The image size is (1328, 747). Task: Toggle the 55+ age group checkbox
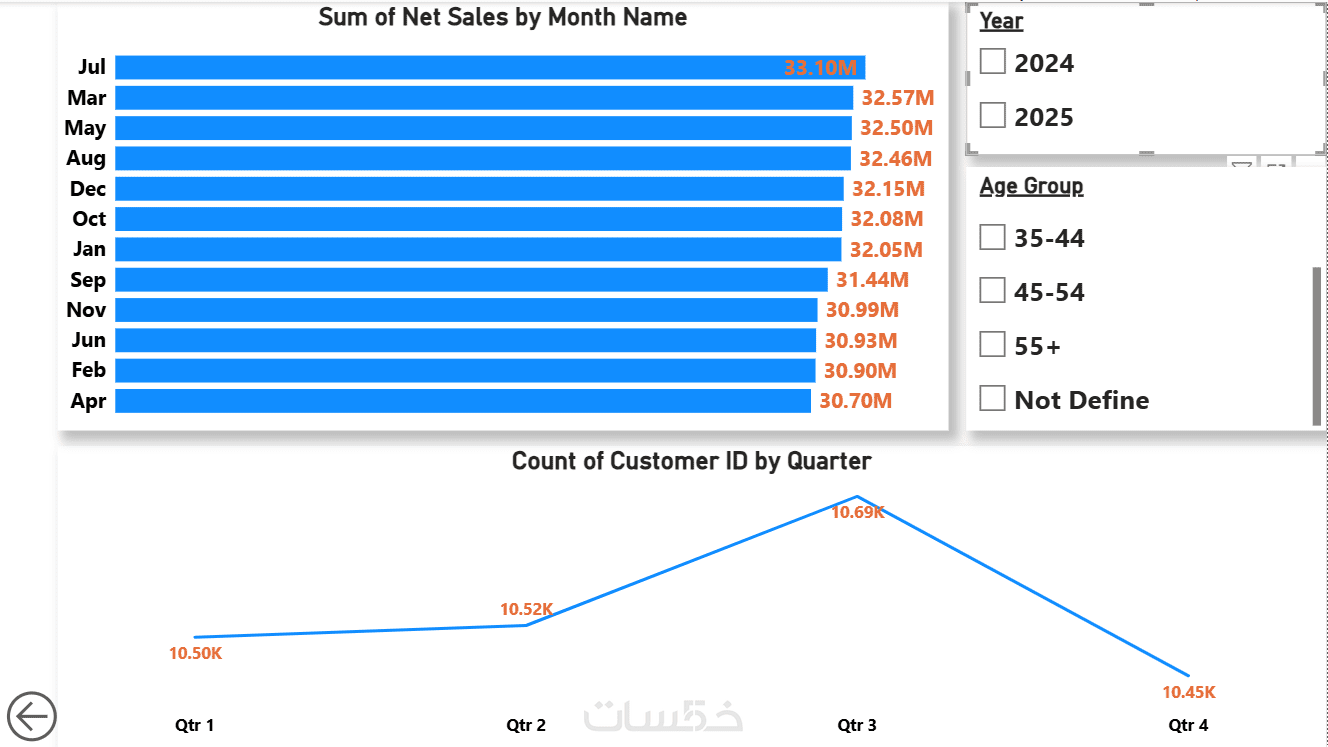[993, 345]
